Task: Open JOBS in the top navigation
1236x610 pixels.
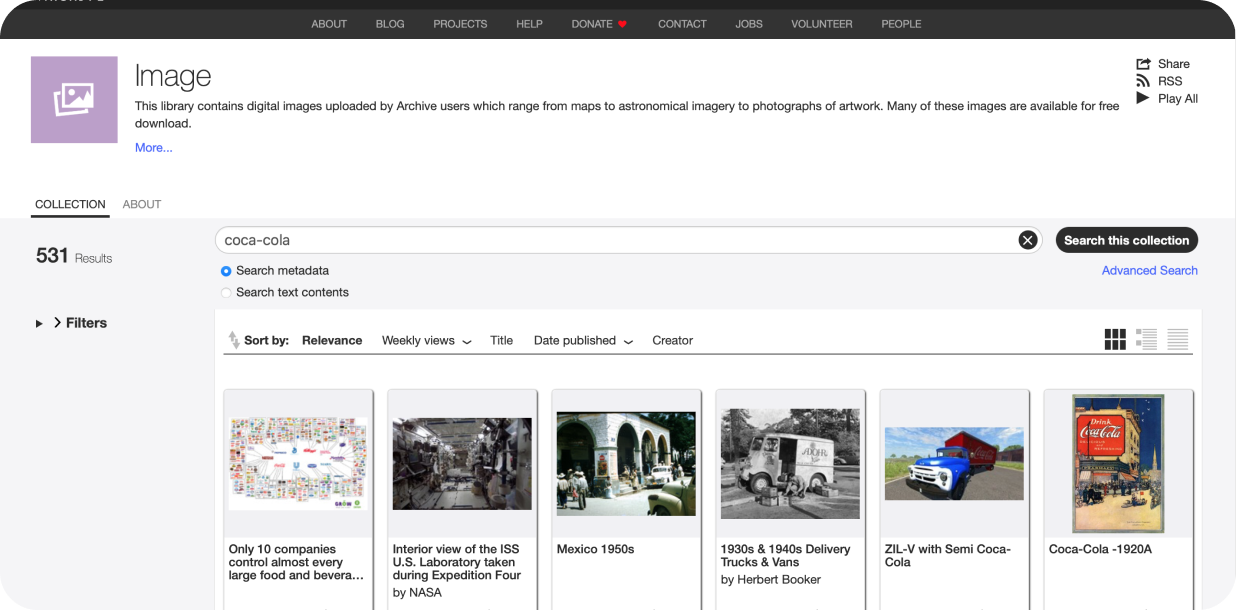Action: click(749, 24)
